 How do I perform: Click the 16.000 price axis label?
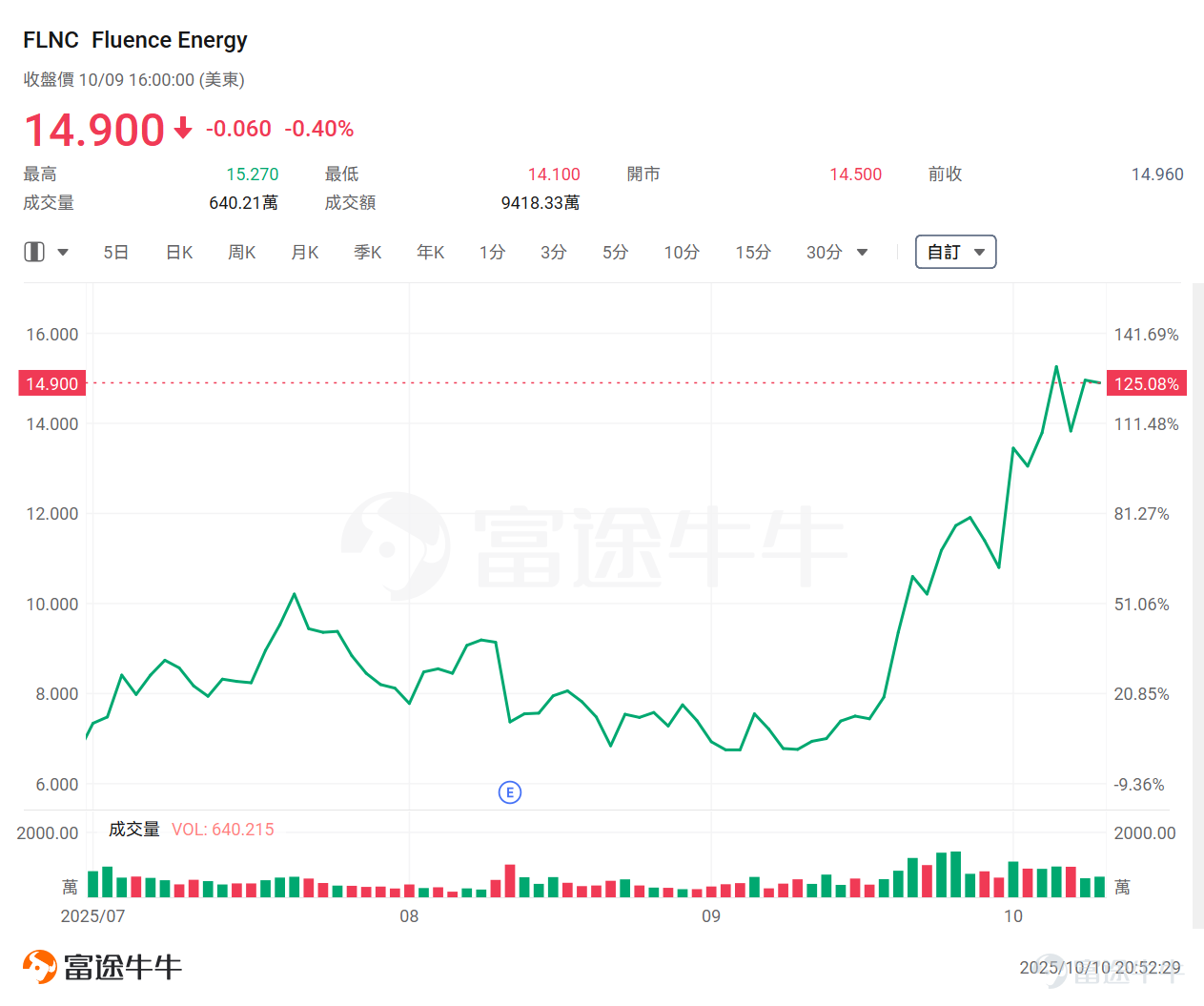click(52, 335)
